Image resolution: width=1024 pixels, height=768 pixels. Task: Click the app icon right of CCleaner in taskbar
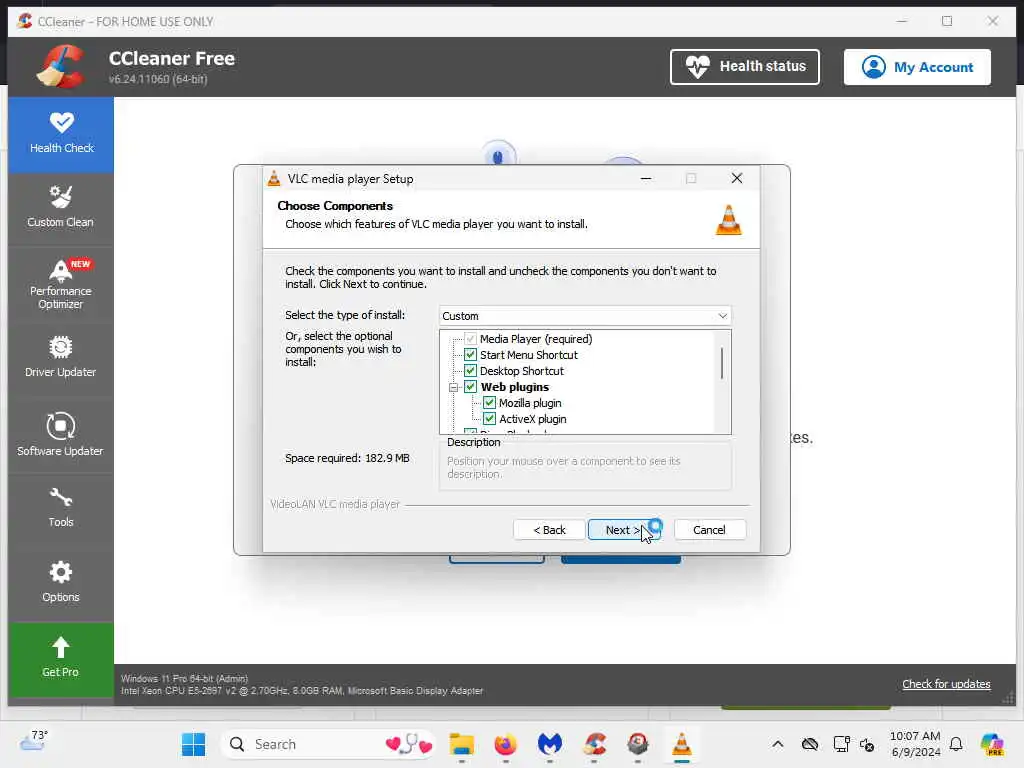pos(637,744)
